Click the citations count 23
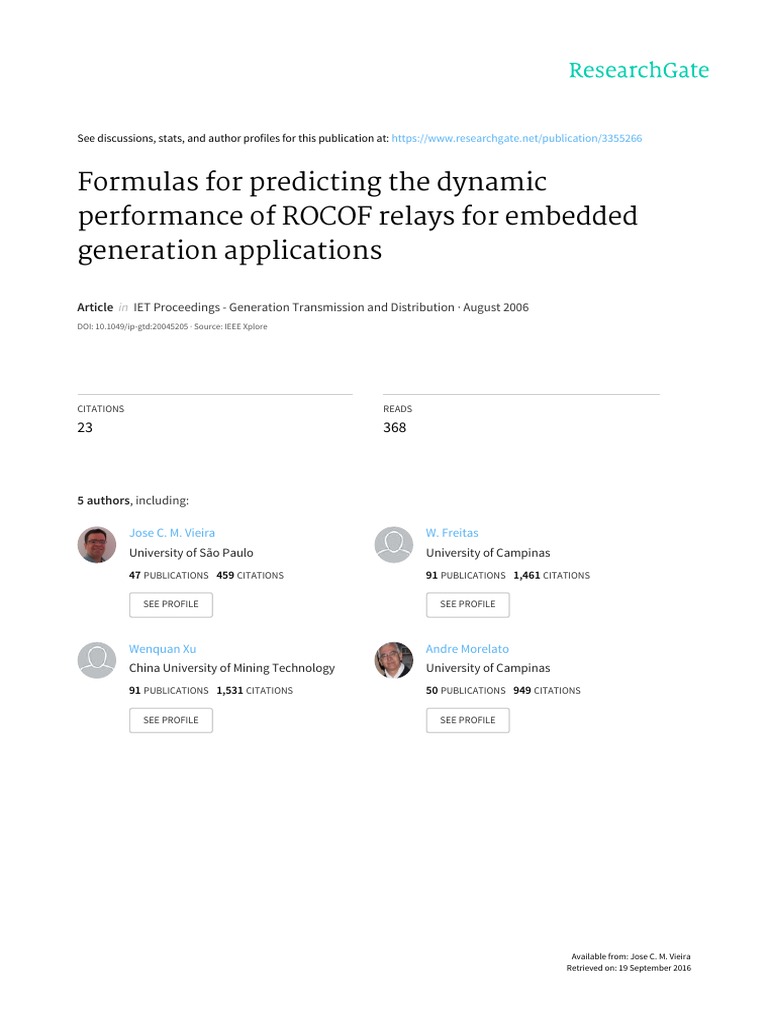This screenshot has height=1024, width=768. point(85,427)
